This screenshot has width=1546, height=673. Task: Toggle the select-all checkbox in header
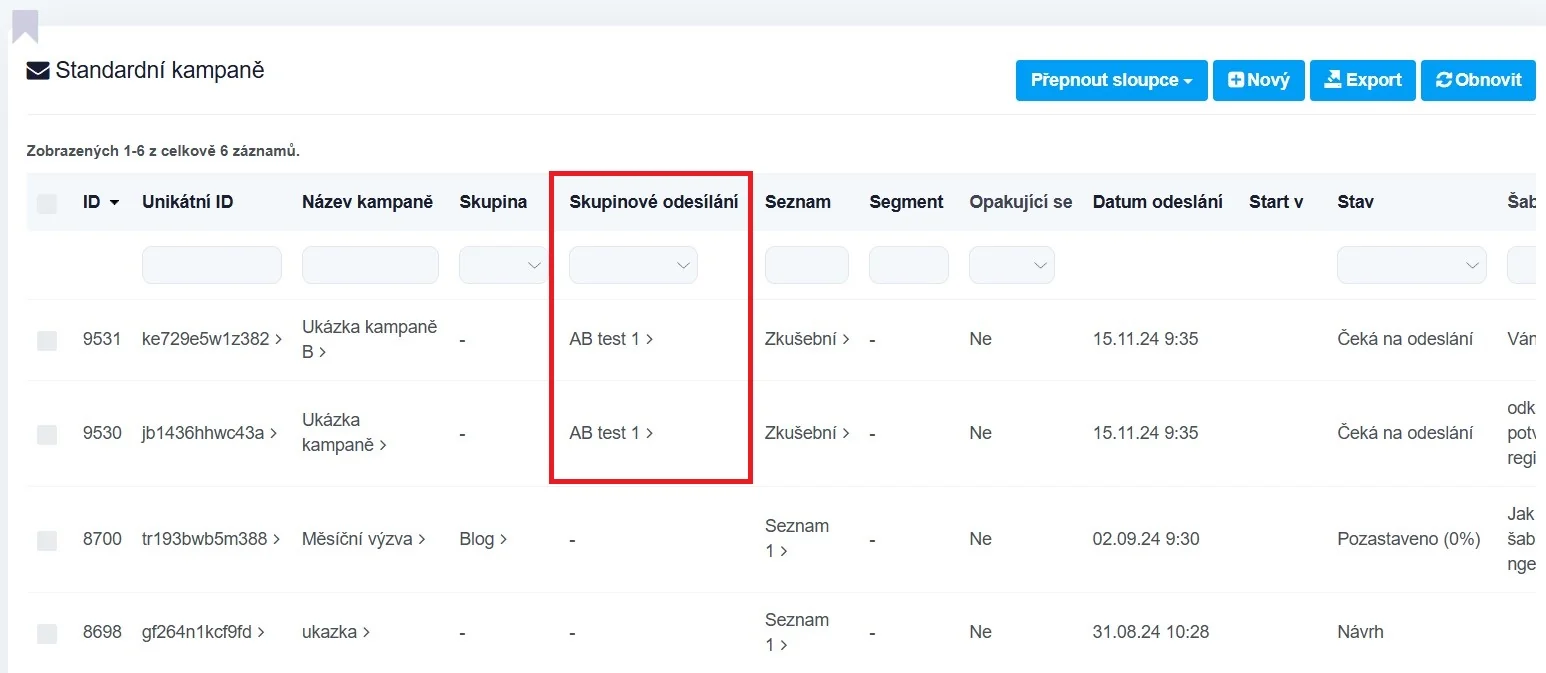[47, 204]
